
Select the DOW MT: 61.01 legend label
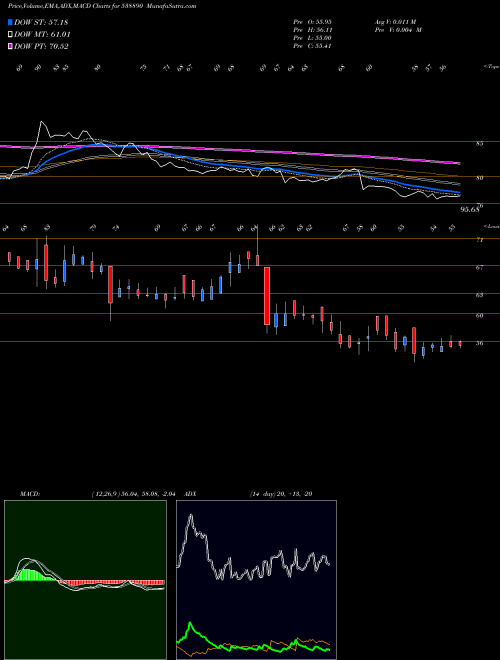tap(42, 35)
